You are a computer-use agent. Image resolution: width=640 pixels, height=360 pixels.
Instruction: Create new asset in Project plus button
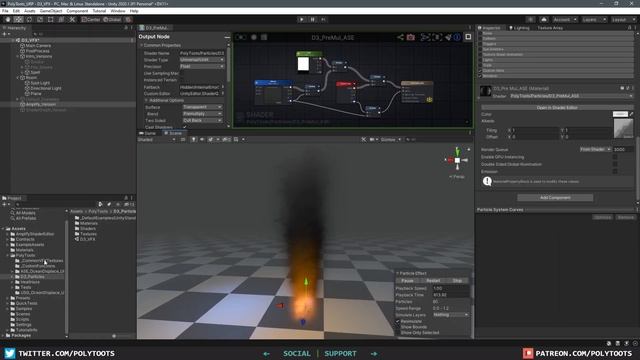point(5,204)
